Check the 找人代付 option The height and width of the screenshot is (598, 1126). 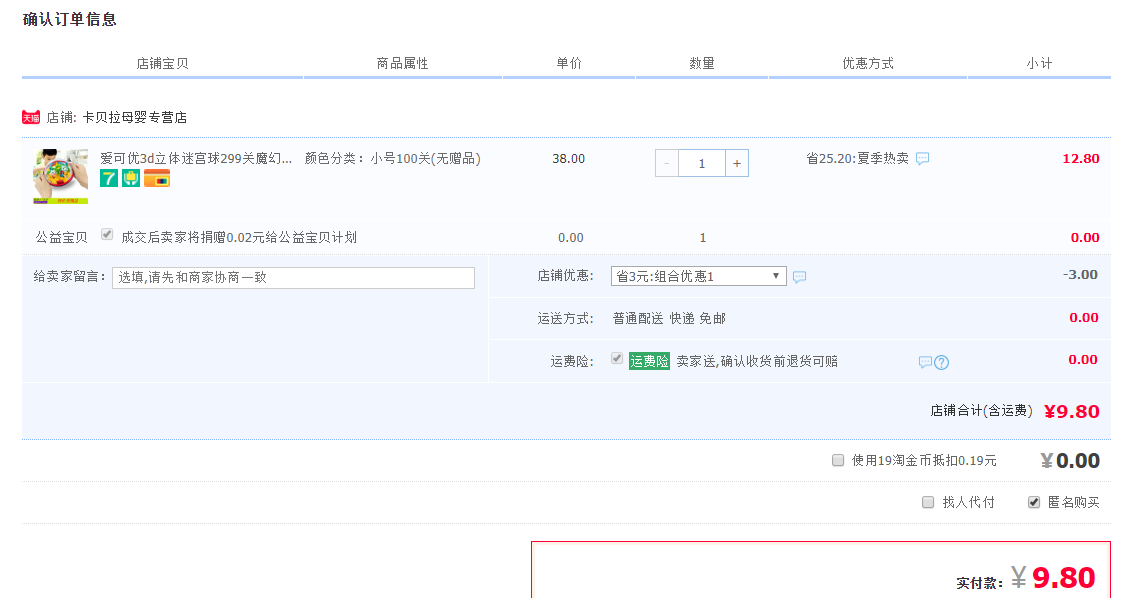coord(928,502)
